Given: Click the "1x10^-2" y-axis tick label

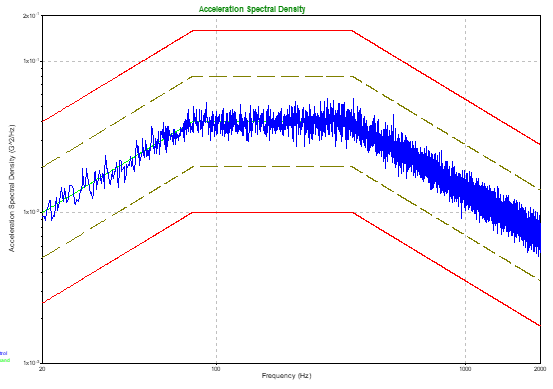Looking at the screenshot, I should tap(31, 212).
